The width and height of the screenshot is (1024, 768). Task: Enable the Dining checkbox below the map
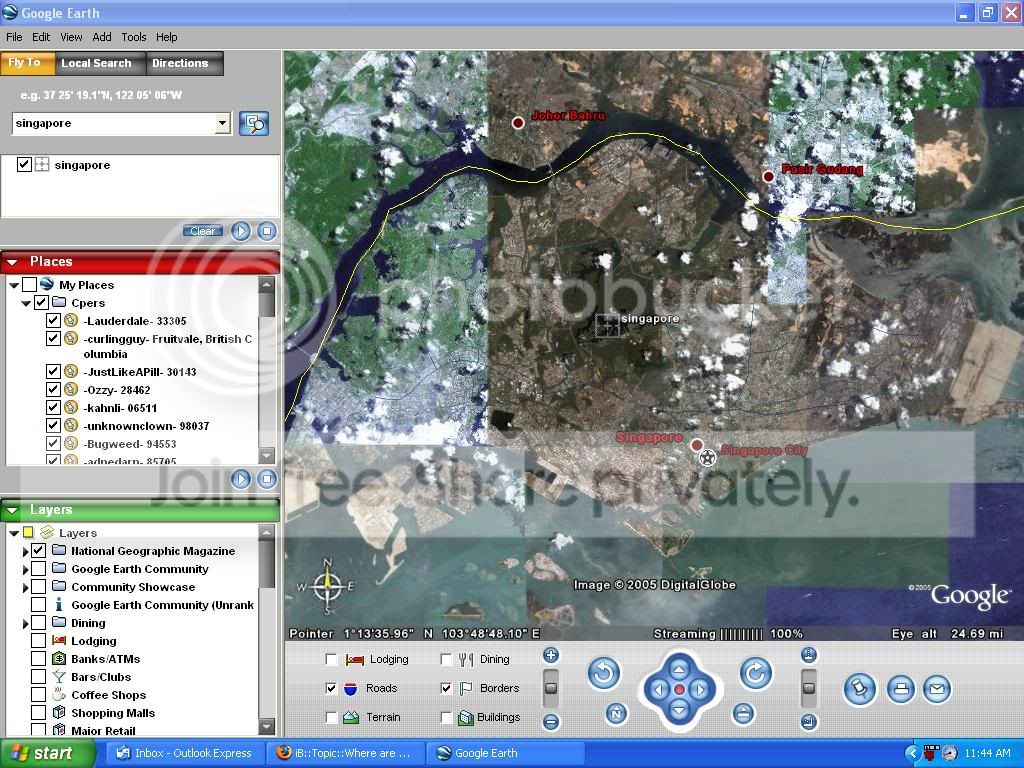[x=446, y=660]
